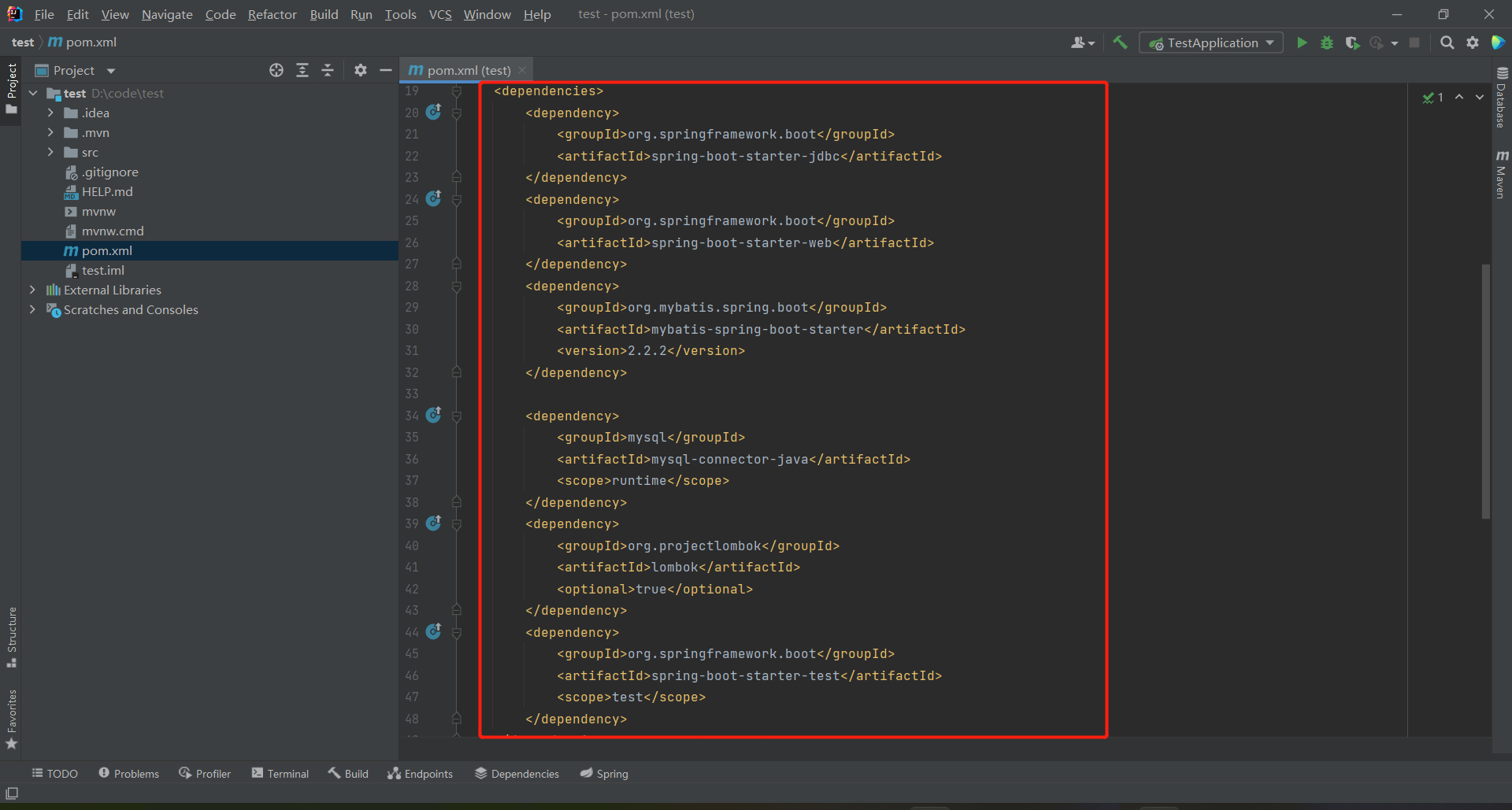Image resolution: width=1512 pixels, height=810 pixels.
Task: Open the Spring tool window
Action: tap(604, 774)
